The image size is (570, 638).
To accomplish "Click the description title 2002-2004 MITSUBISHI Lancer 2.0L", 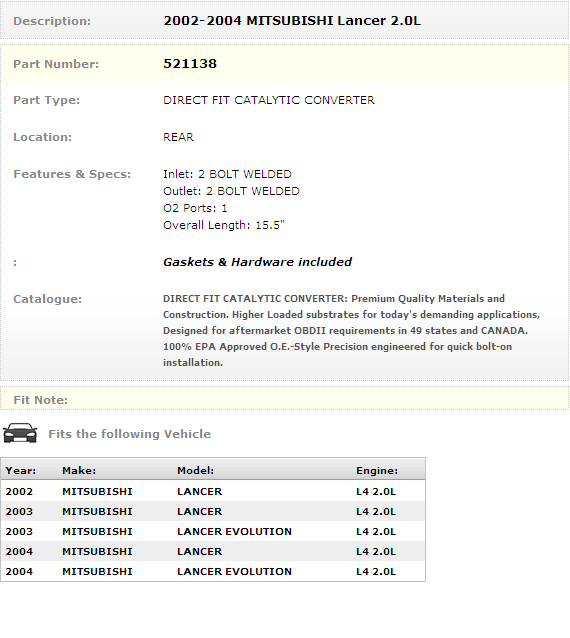I will tap(292, 21).
